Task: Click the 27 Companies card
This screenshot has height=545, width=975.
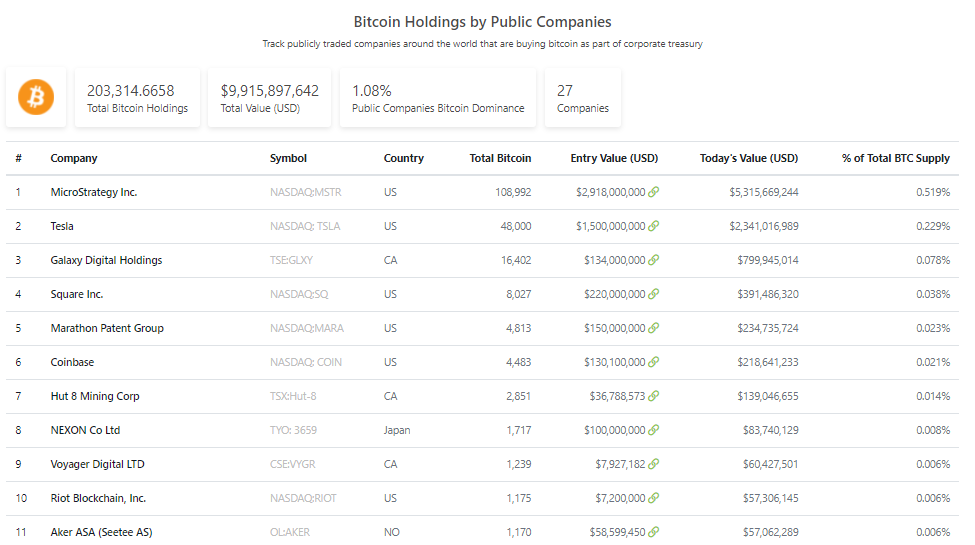Action: 583,98
